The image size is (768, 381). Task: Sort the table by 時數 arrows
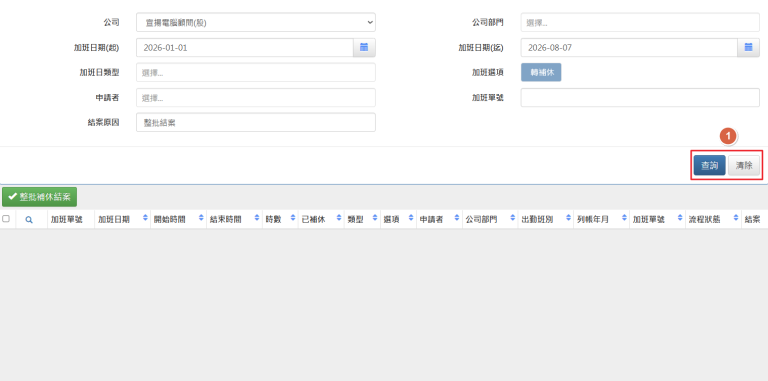(x=293, y=218)
